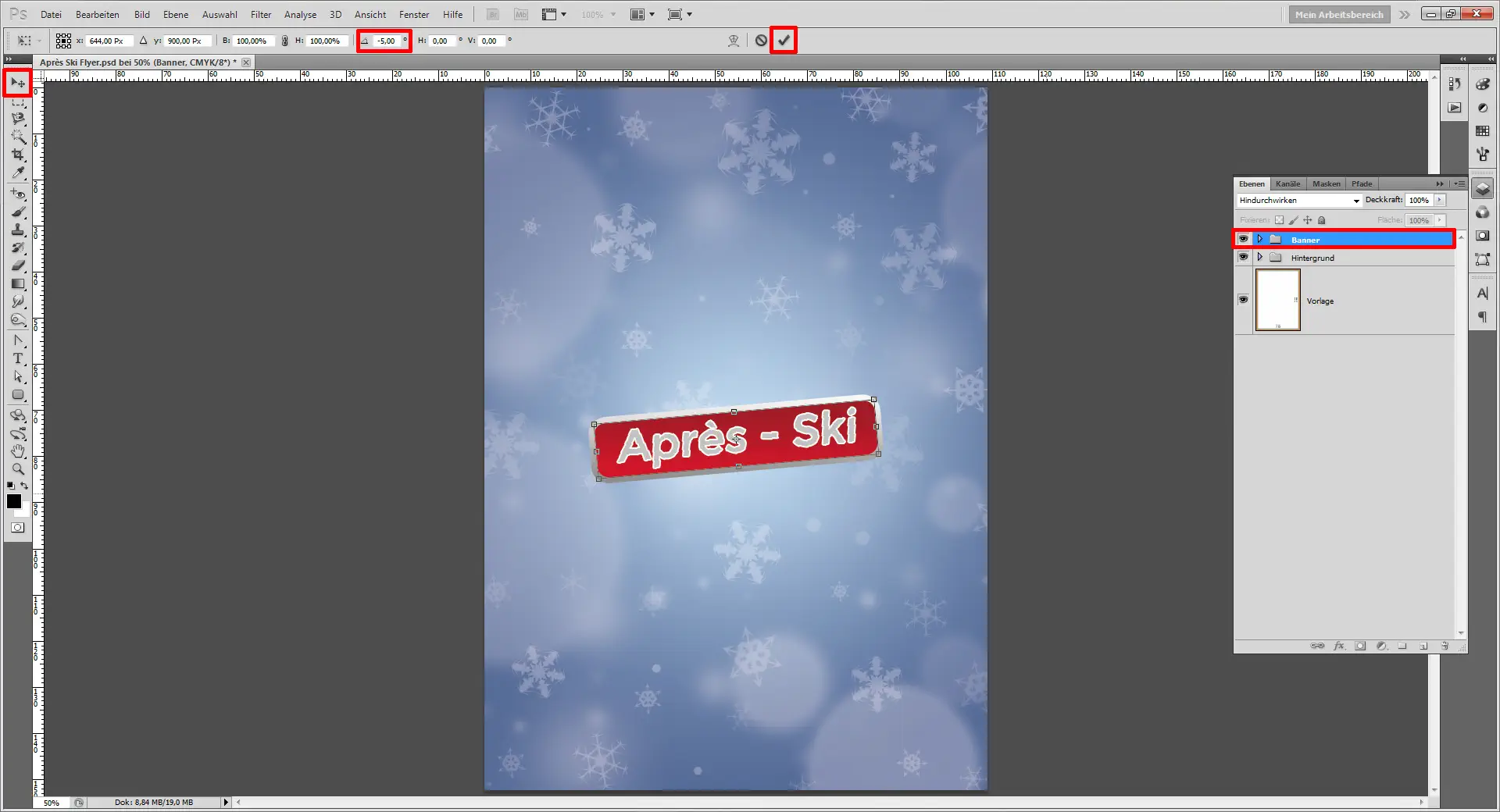
Task: Create a new layer in the Layers panel
Action: pyautogui.click(x=1423, y=646)
